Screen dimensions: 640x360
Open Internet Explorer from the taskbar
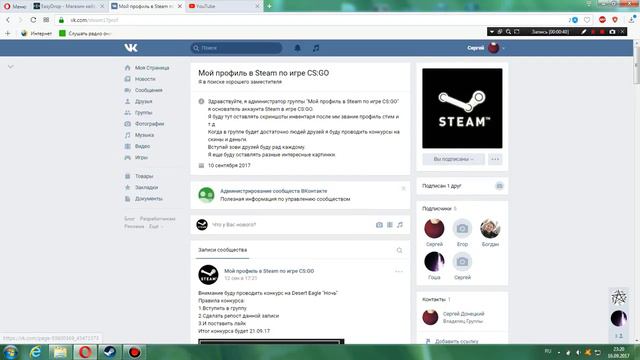(x=36, y=352)
